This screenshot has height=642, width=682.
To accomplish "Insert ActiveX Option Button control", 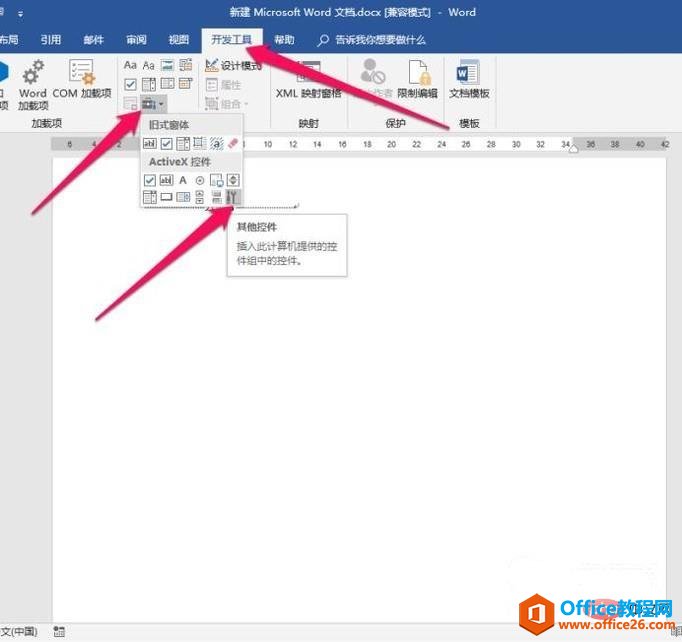I will pyautogui.click(x=200, y=180).
